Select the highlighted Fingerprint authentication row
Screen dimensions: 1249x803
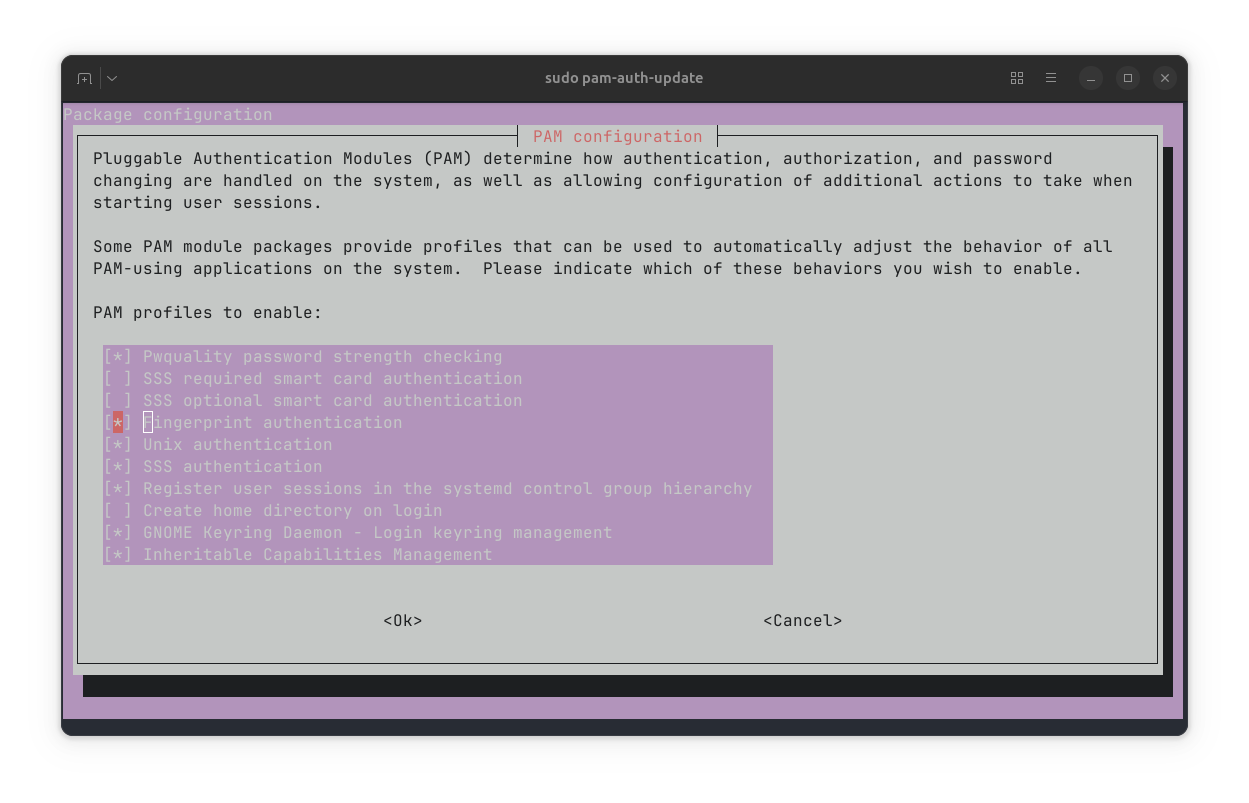coord(273,422)
